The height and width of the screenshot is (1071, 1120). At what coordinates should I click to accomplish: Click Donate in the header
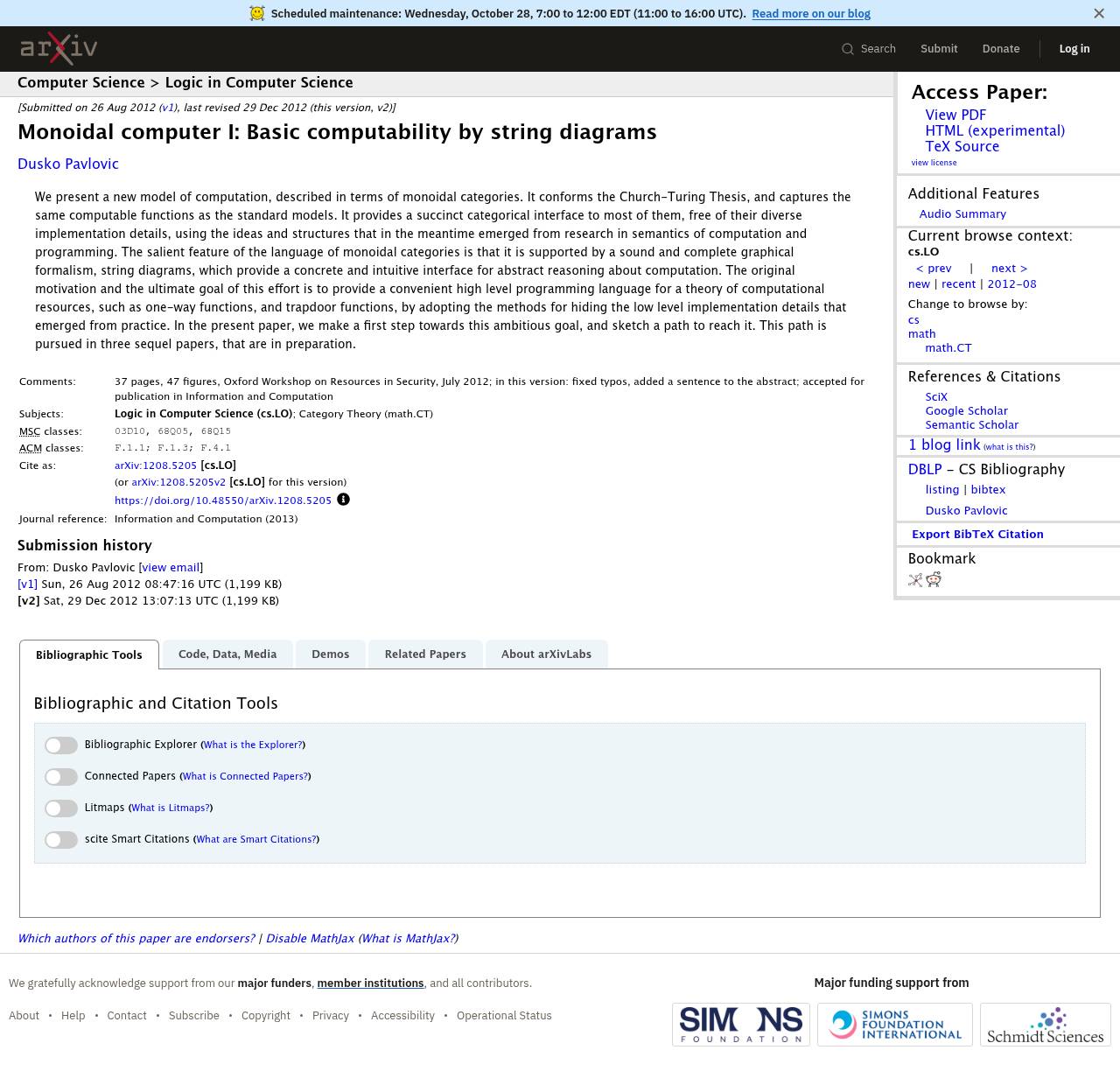(x=1001, y=49)
